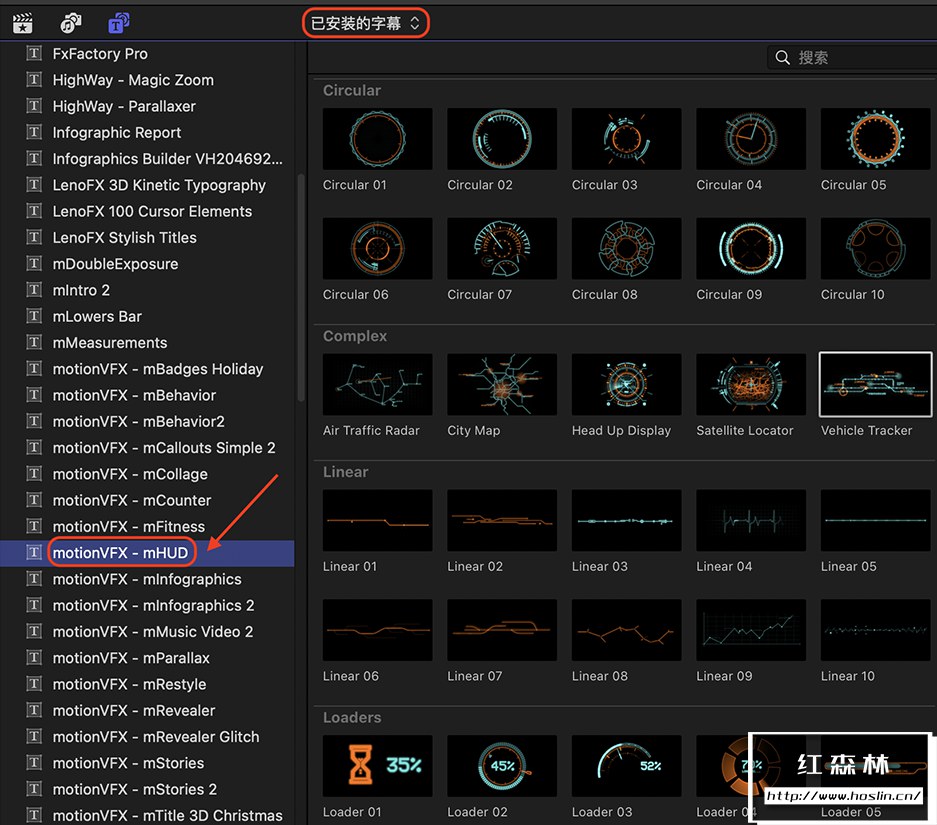Select the Circular 05 title thumbnail
937x825 pixels.
(x=875, y=139)
